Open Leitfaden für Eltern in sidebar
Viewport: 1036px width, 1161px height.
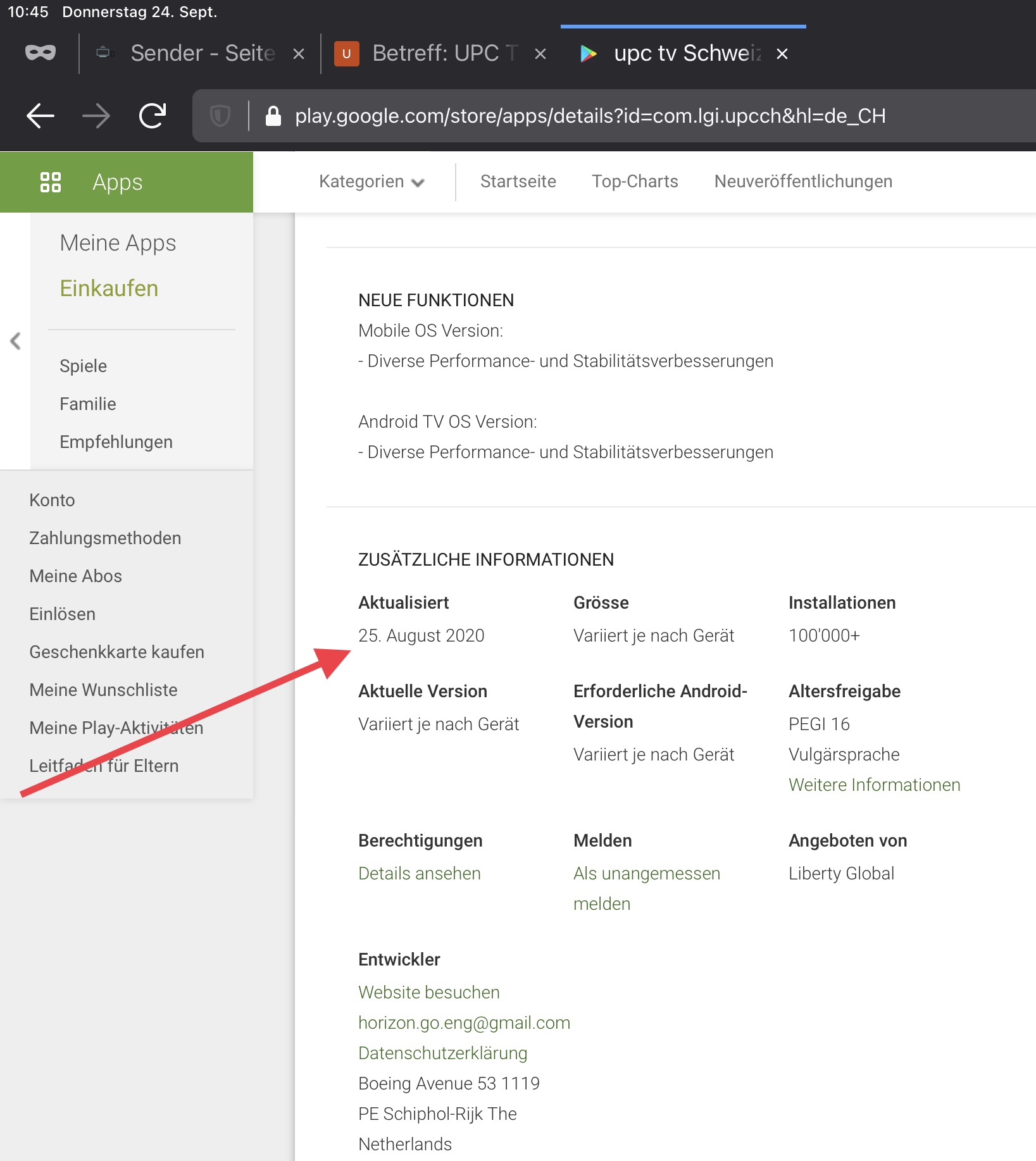104,766
